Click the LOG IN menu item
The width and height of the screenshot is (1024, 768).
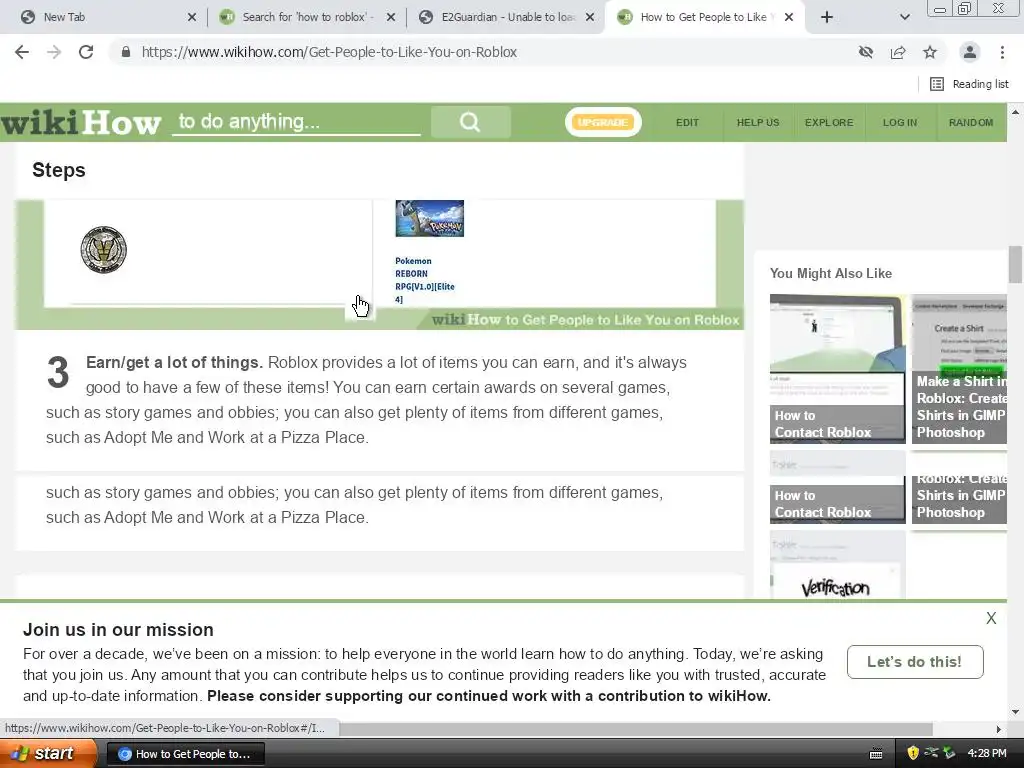(900, 122)
